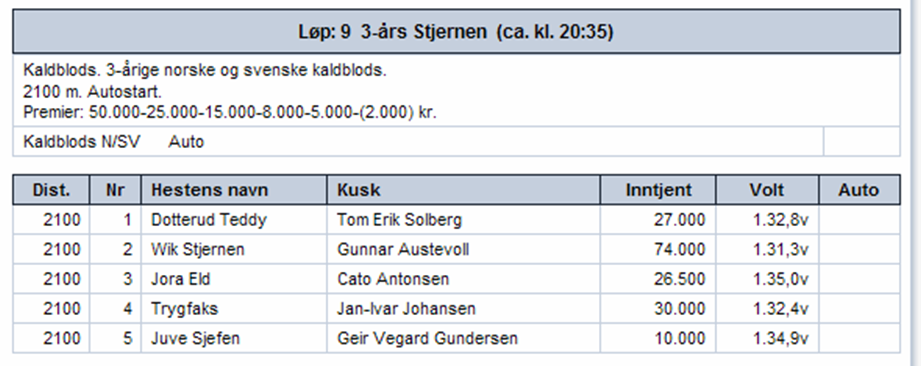Select horse name Wik Stjernen
Viewport: 921px width, 366px height.
coord(197,250)
